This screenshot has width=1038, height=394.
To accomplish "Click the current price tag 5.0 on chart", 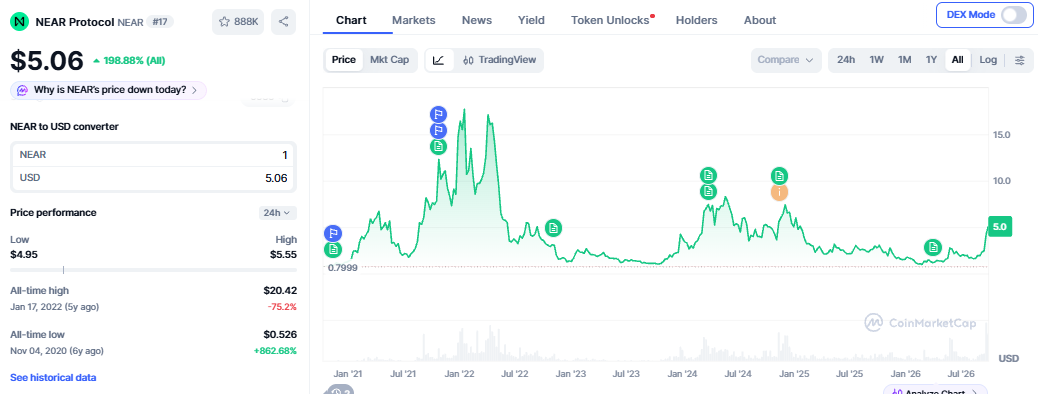I will coord(1000,226).
